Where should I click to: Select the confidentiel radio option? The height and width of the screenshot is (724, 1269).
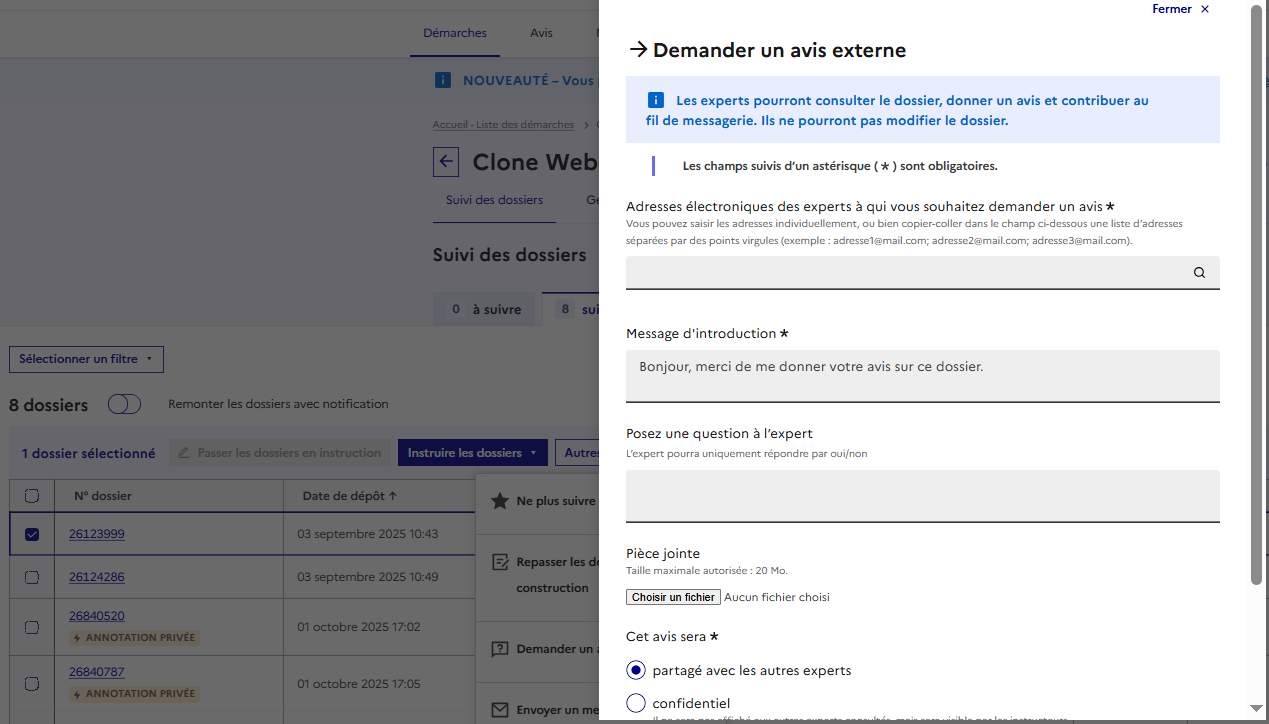(x=636, y=703)
